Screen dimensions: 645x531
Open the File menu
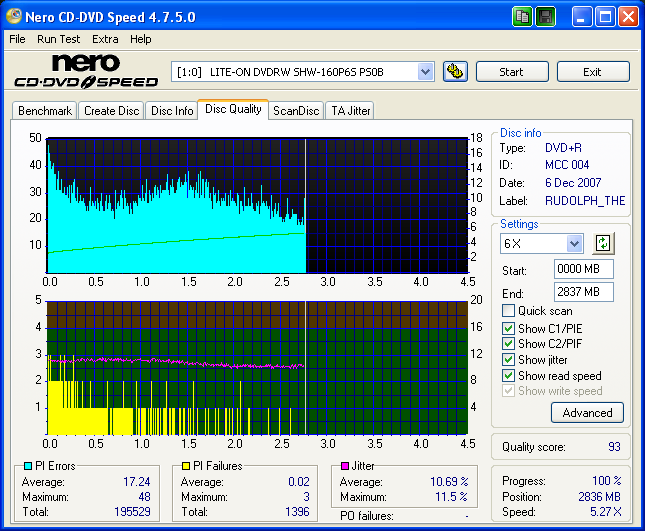(x=17, y=39)
